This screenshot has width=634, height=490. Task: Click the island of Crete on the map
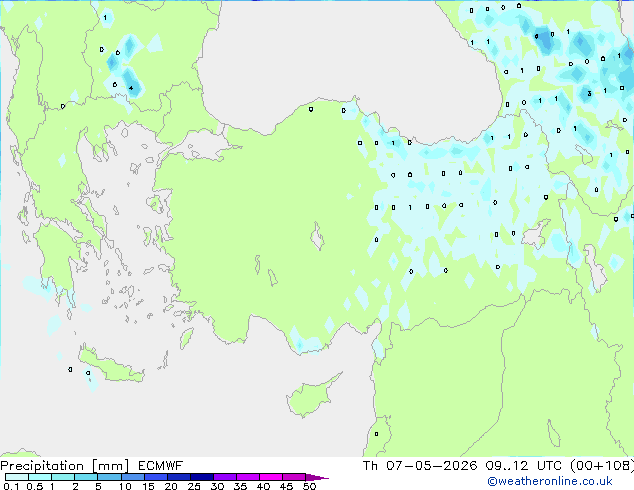click(110, 365)
